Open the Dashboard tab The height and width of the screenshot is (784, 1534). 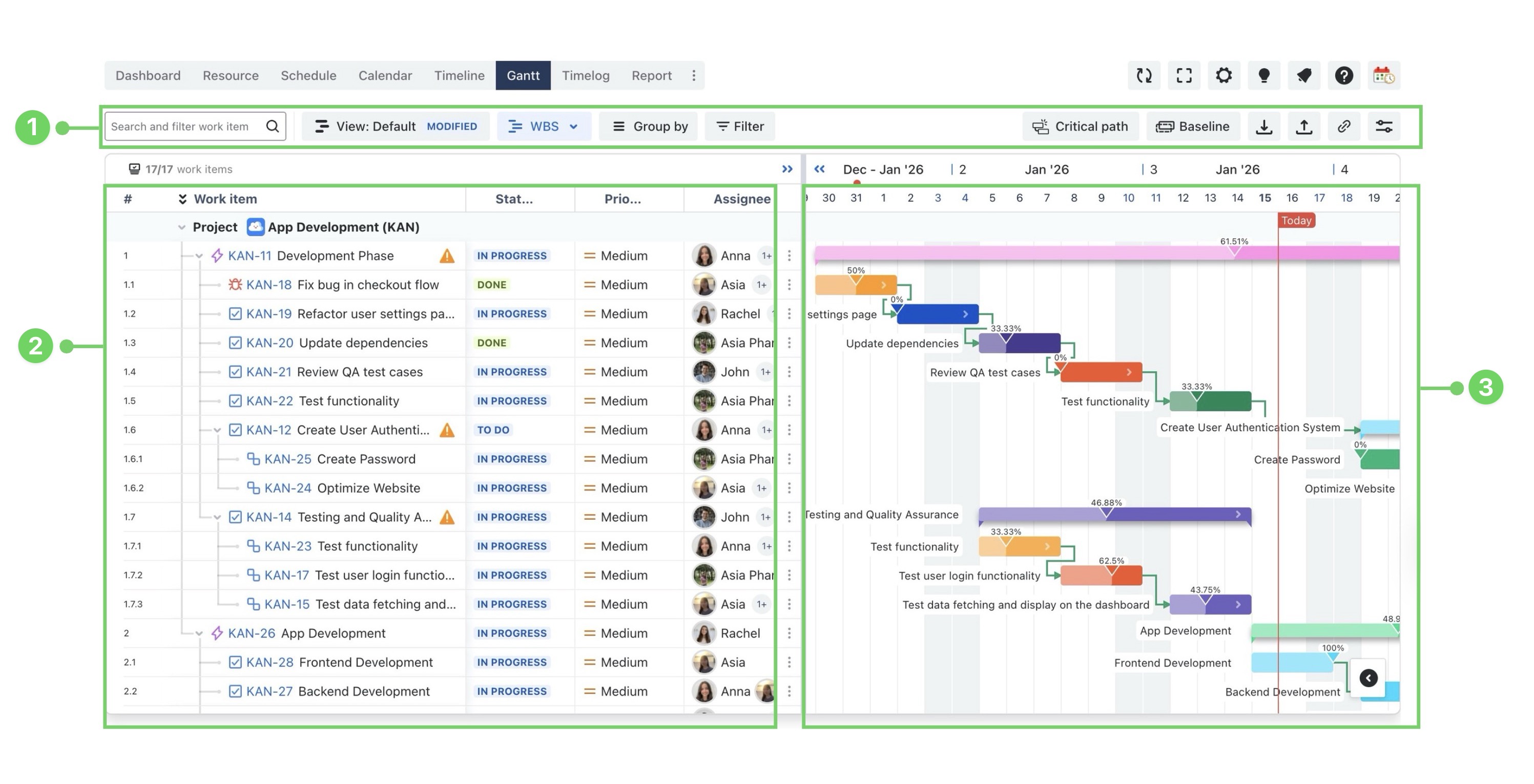tap(148, 76)
